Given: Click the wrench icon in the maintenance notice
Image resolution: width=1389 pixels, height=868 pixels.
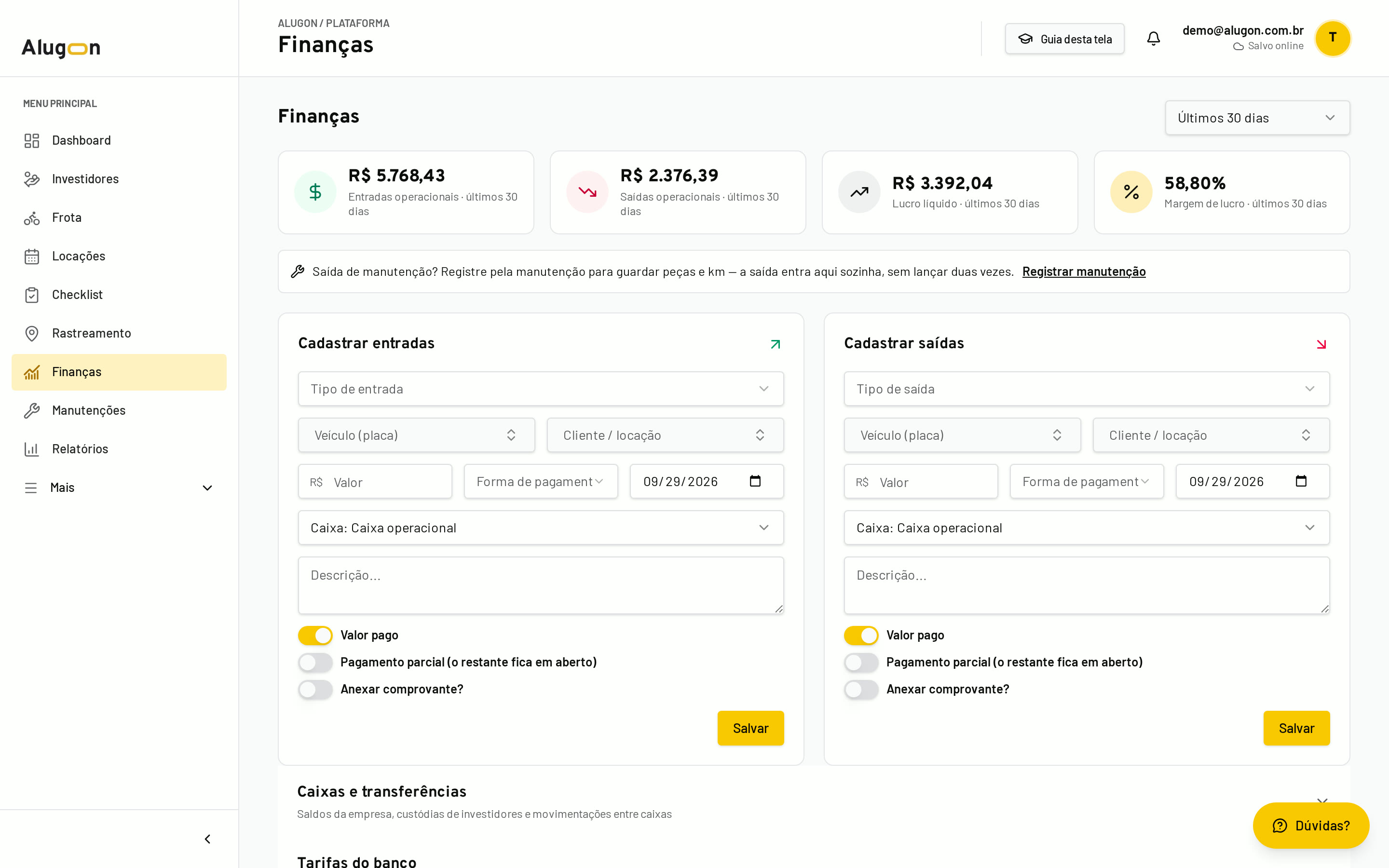Looking at the screenshot, I should (x=297, y=271).
